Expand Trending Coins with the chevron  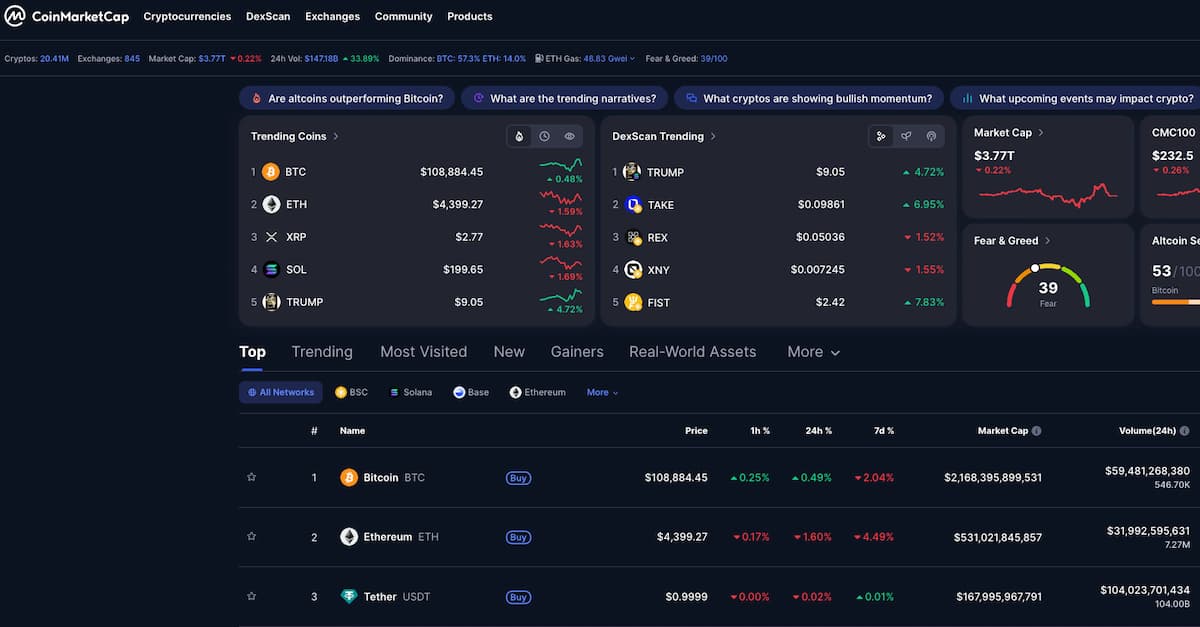point(336,136)
